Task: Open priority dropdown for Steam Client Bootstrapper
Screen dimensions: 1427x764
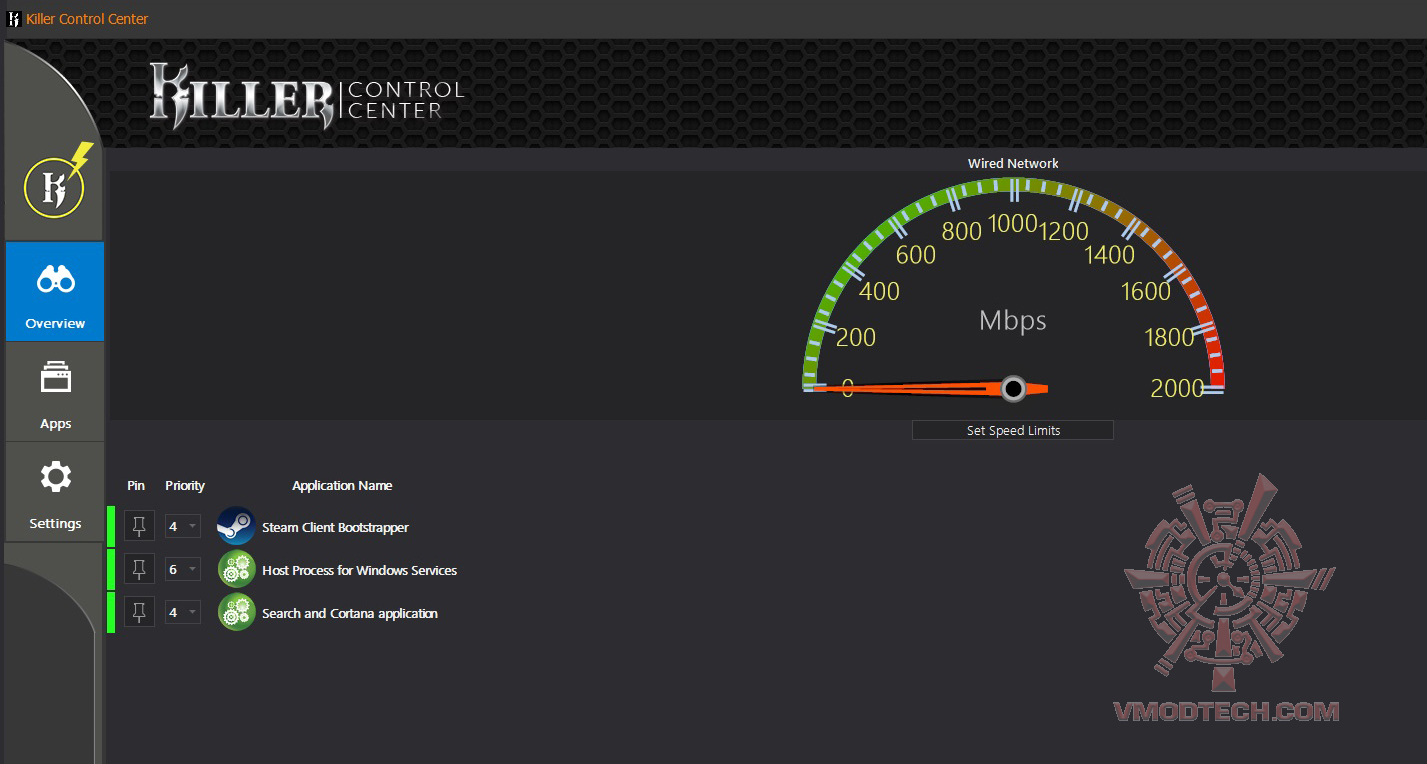Action: 183,526
